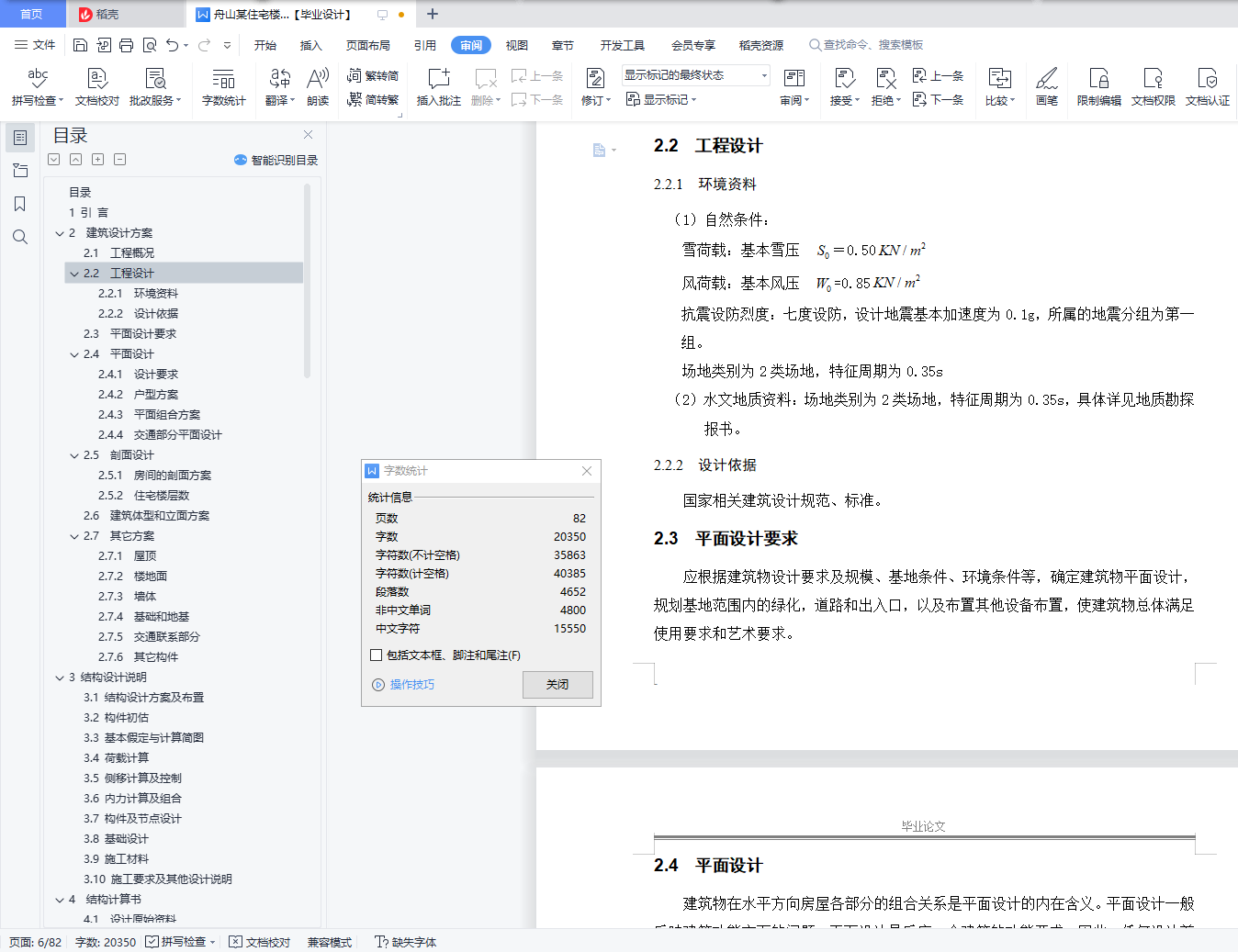The width and height of the screenshot is (1238, 952).
Task: Click the print icon in quick access toolbar
Action: (x=126, y=45)
